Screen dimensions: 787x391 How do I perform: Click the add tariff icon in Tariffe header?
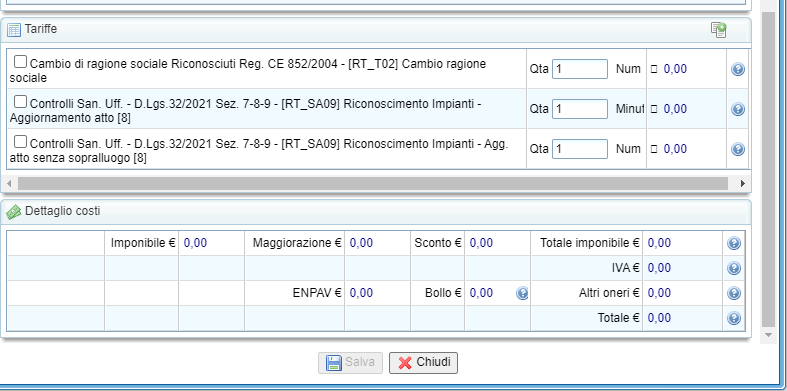(719, 30)
